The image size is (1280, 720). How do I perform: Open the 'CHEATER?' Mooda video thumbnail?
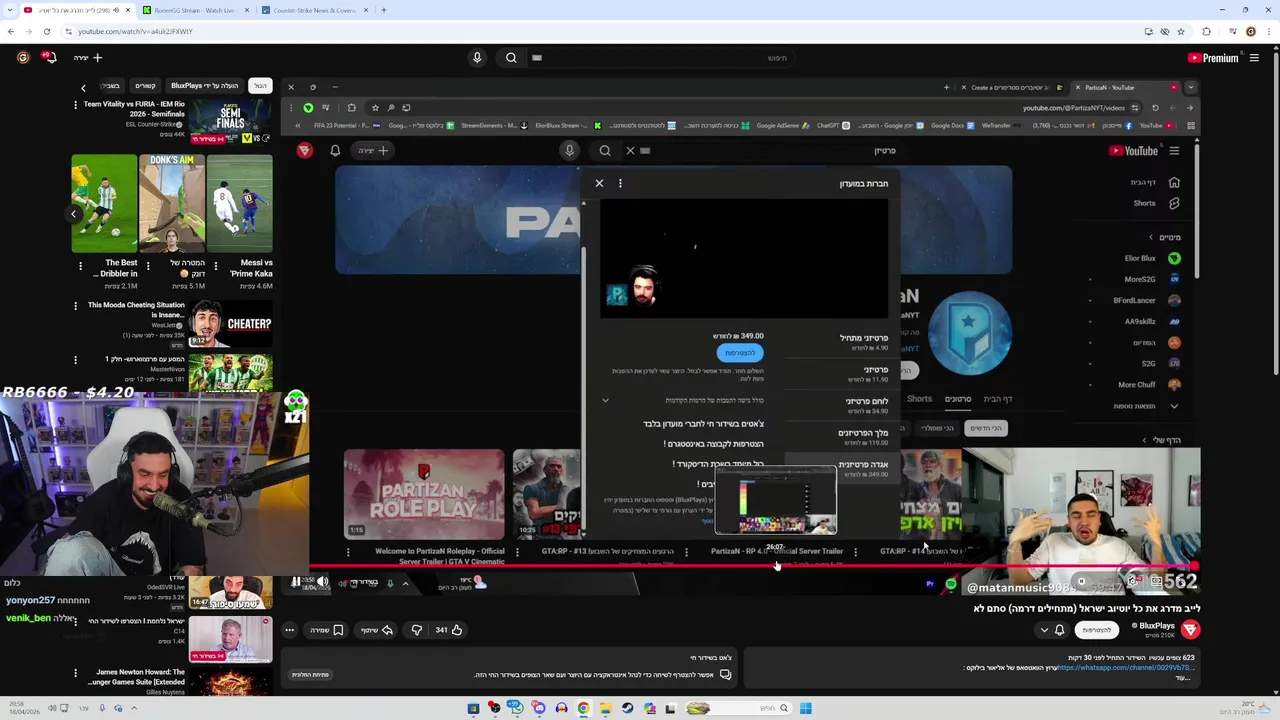(x=230, y=324)
